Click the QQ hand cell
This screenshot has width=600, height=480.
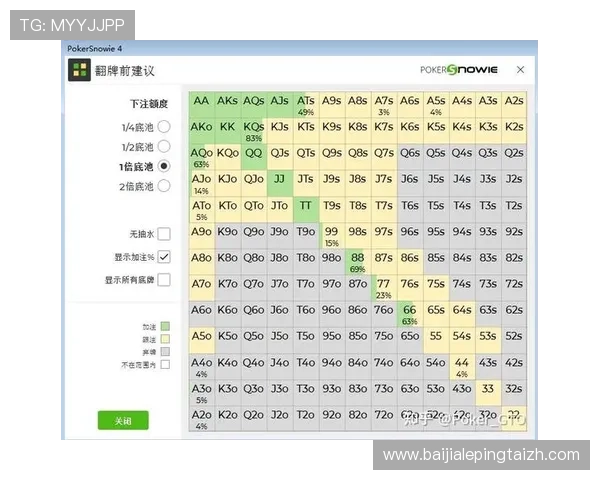tap(254, 157)
